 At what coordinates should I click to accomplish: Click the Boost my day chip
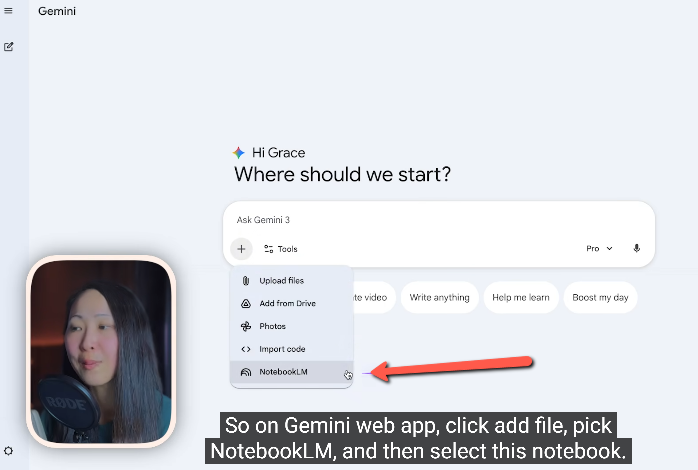click(x=600, y=297)
